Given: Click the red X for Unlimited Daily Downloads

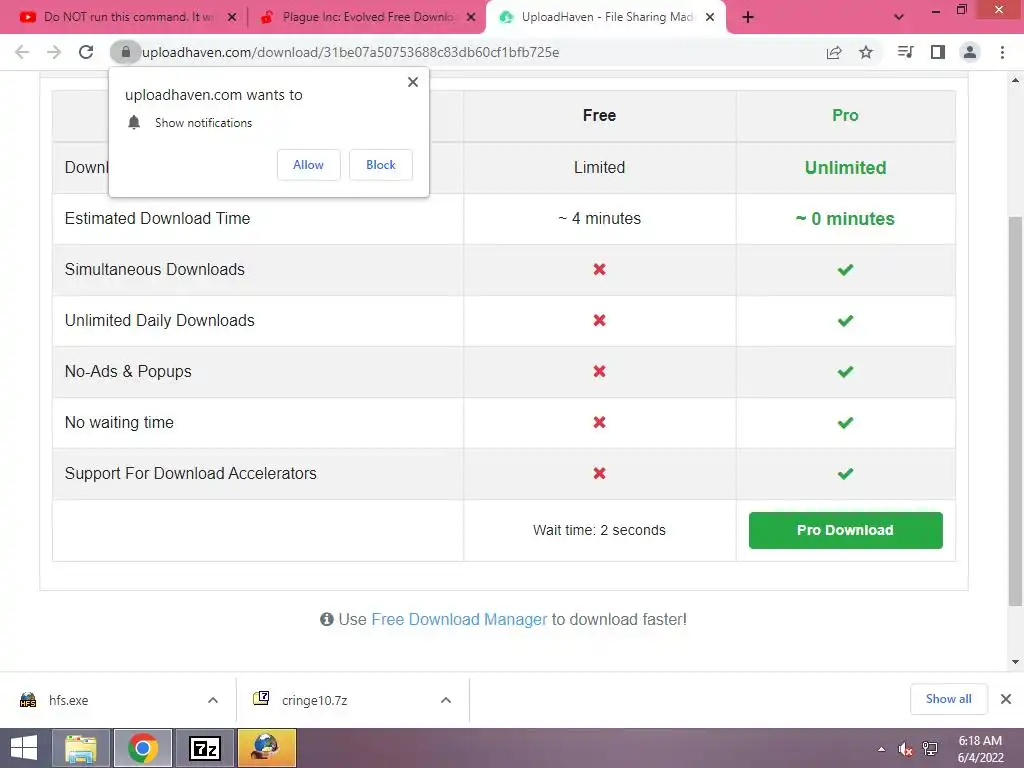Looking at the screenshot, I should tap(599, 320).
